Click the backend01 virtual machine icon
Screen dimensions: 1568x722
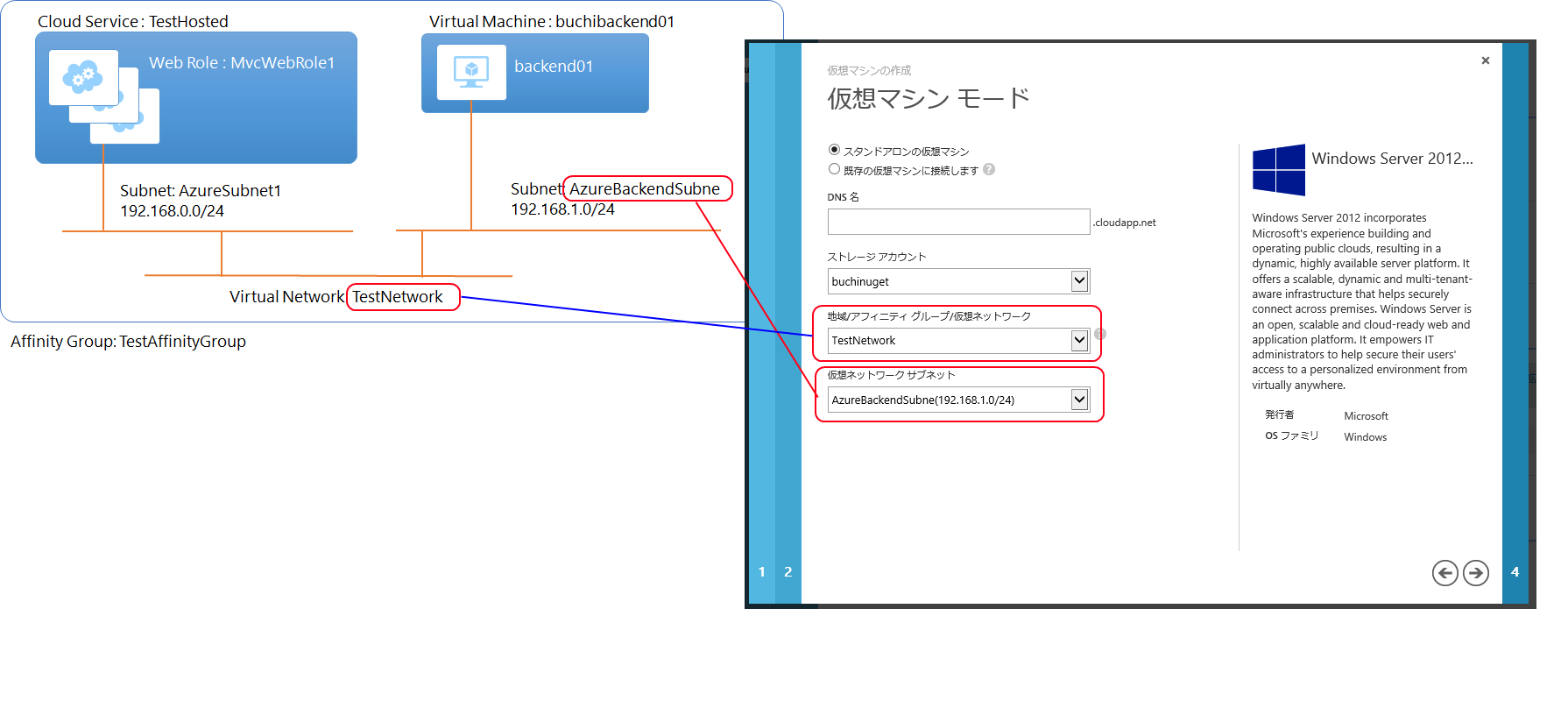(x=471, y=72)
